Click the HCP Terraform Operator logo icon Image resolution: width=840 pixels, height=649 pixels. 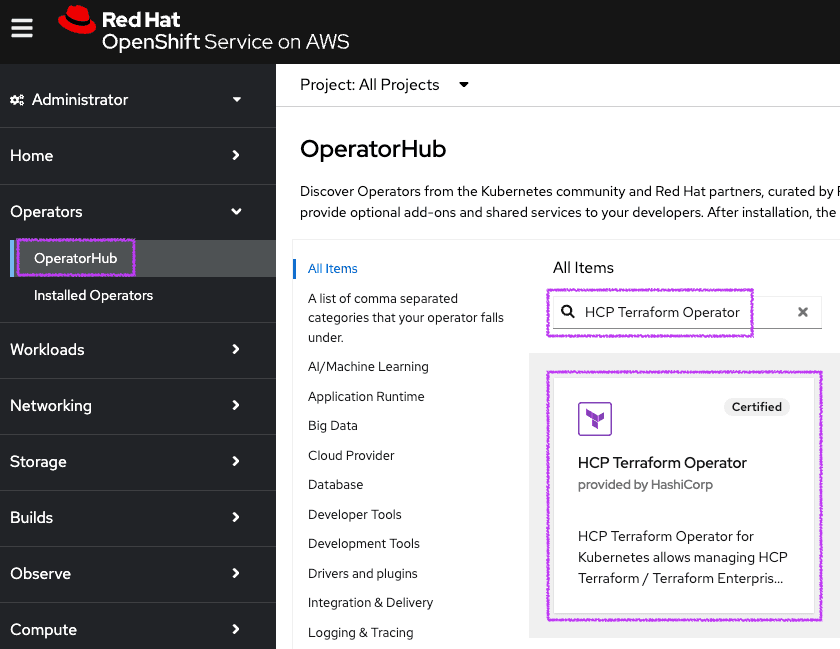click(x=595, y=418)
